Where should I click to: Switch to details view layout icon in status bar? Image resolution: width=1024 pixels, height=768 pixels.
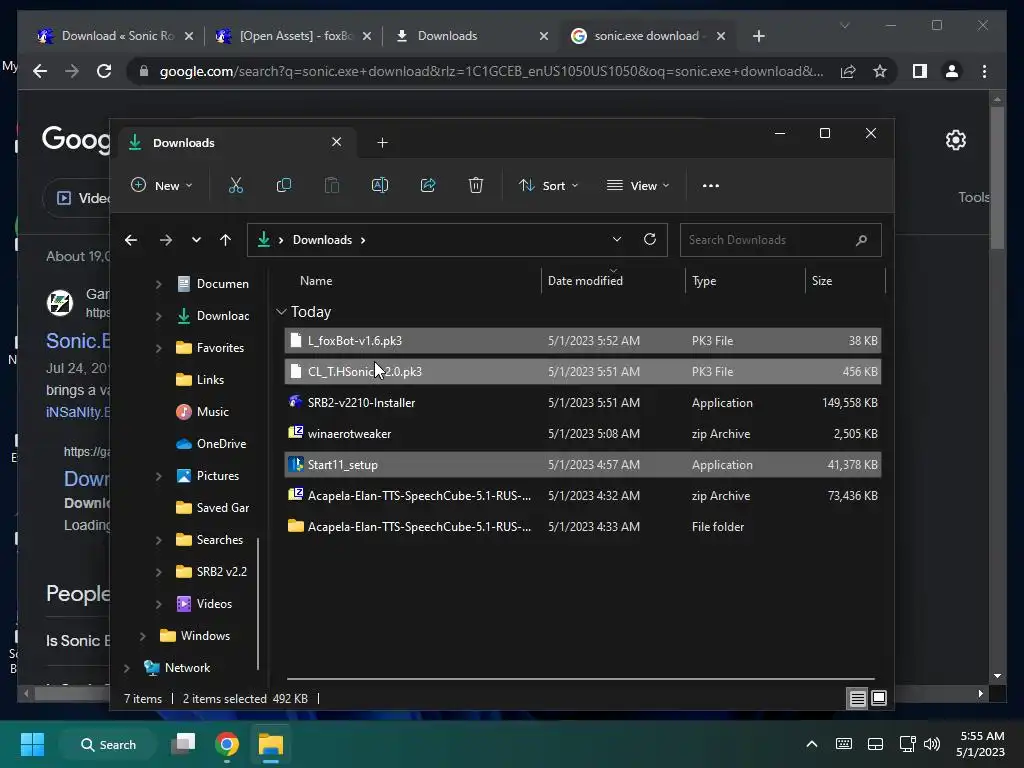coord(857,699)
